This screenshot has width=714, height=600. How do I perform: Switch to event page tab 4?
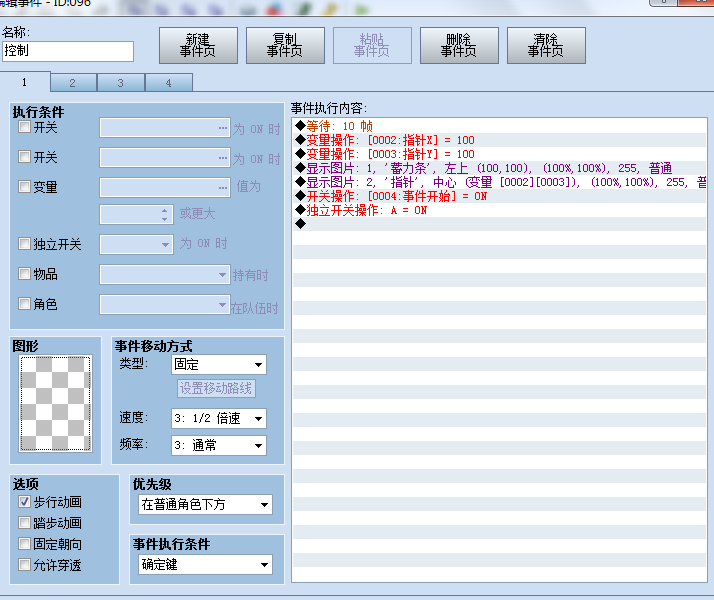point(168,83)
